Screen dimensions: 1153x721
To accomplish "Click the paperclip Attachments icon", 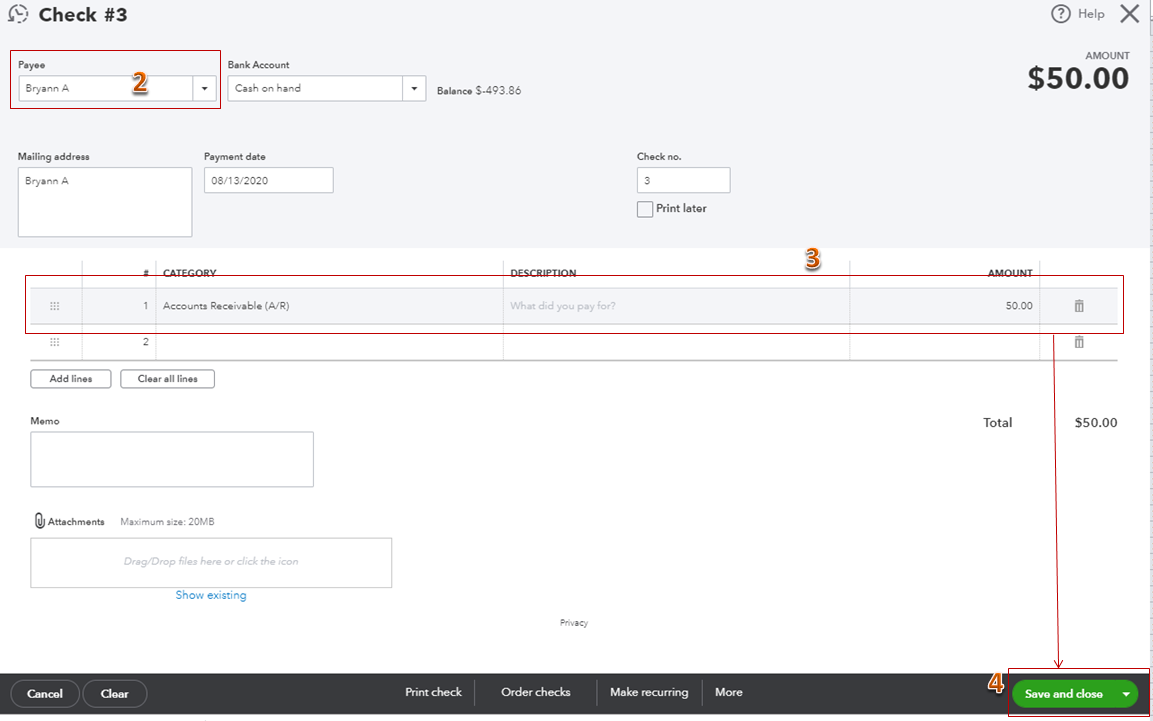I will click(x=40, y=521).
